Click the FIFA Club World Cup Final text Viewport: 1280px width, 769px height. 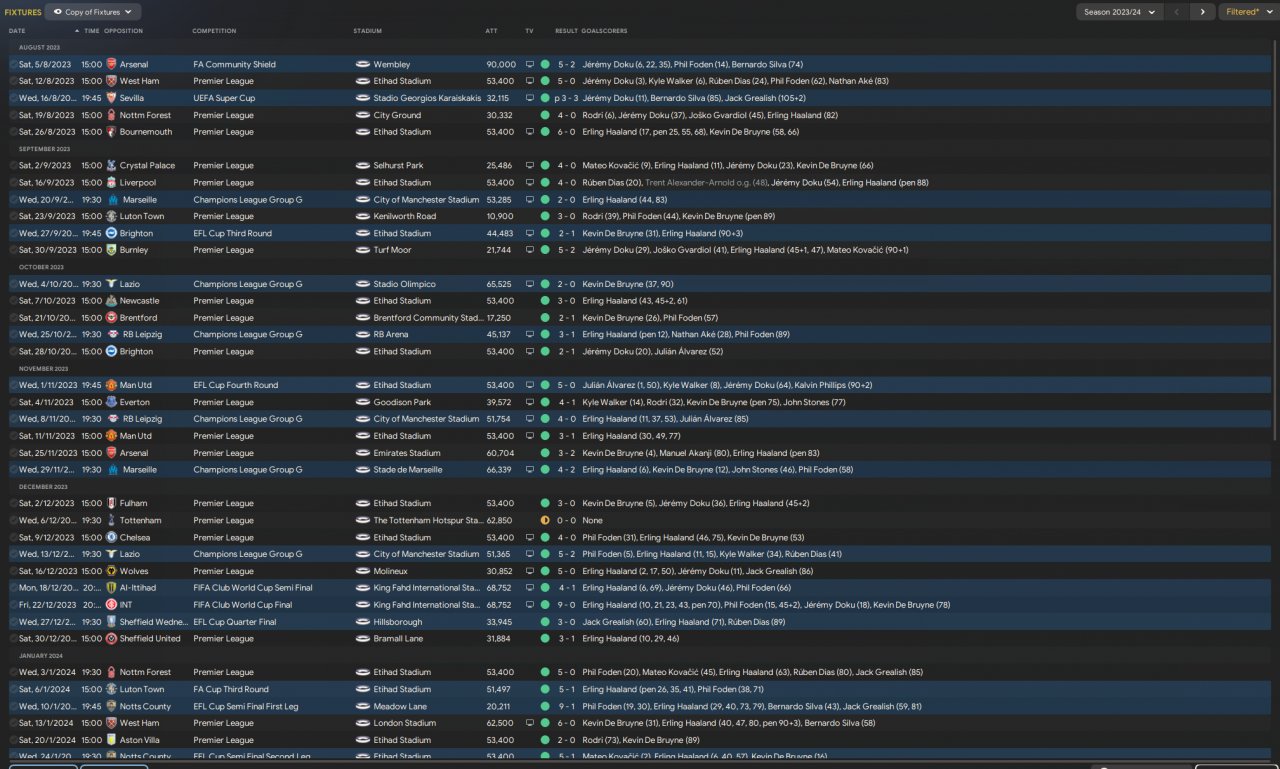click(243, 605)
